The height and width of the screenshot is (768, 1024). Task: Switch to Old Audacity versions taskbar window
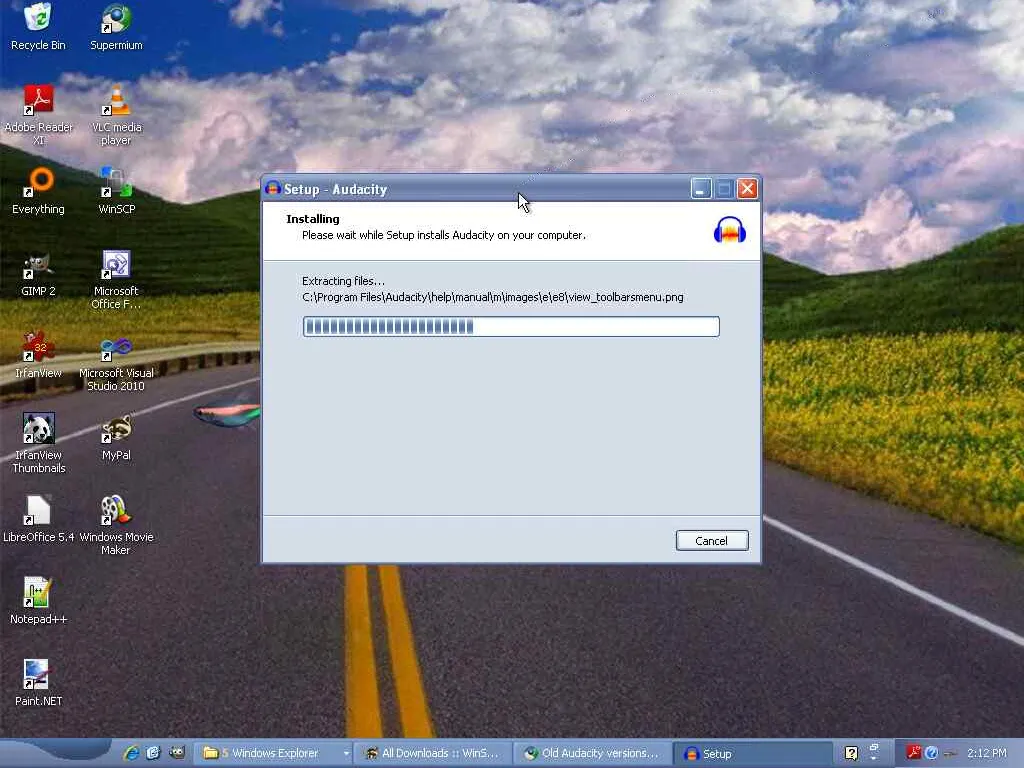point(593,753)
